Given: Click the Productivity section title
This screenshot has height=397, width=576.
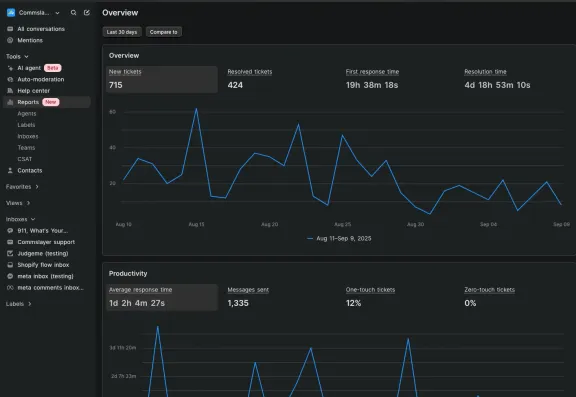Looking at the screenshot, I should pos(128,274).
